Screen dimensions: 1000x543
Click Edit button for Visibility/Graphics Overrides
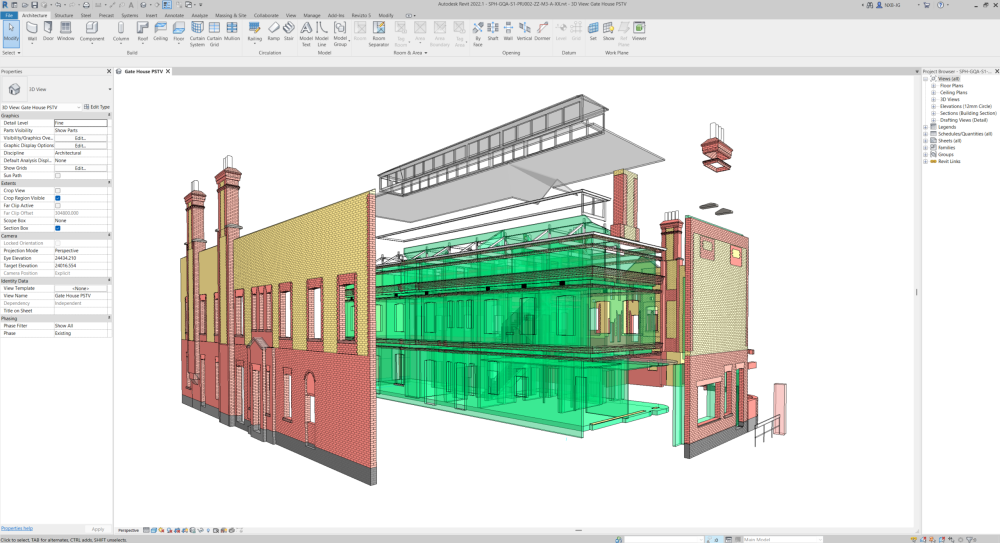(80, 138)
